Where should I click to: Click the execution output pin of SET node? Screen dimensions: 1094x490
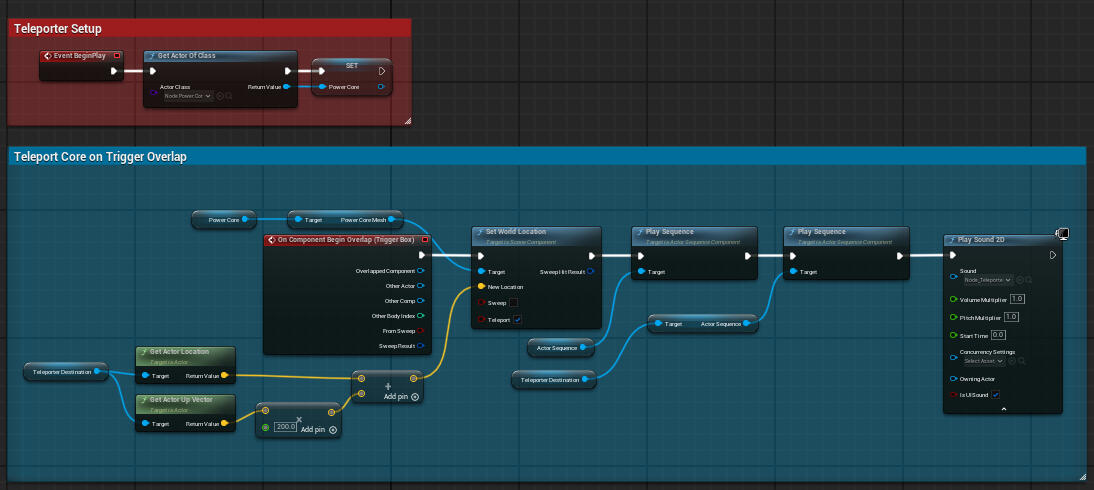(x=382, y=71)
